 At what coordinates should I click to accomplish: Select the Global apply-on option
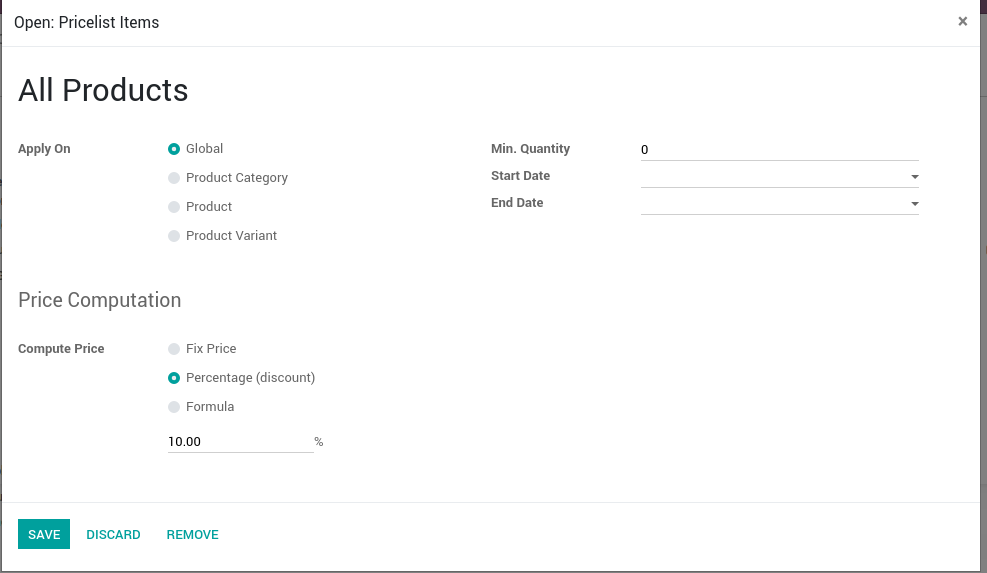point(175,149)
